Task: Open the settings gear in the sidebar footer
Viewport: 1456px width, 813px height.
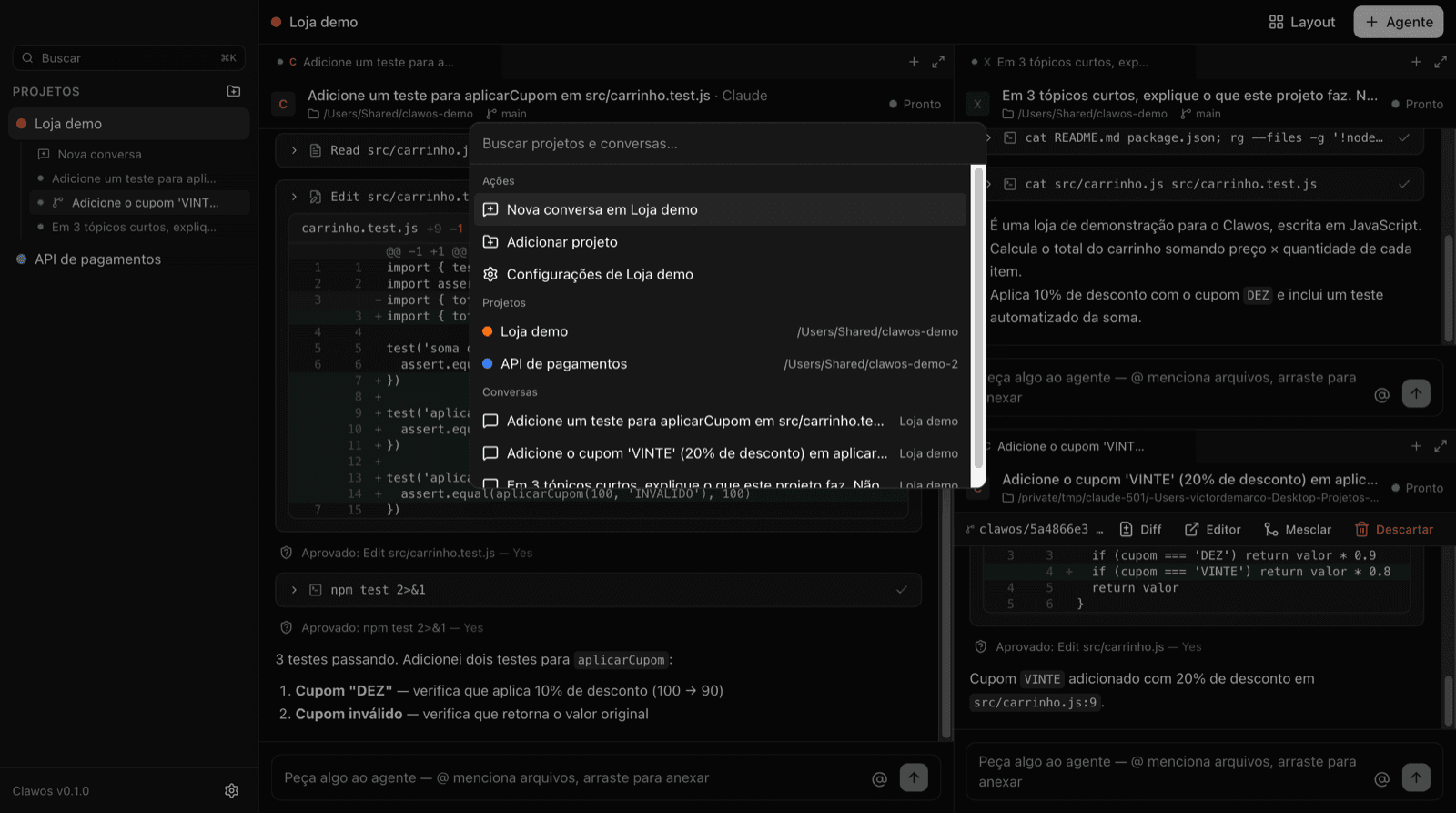Action: [232, 790]
